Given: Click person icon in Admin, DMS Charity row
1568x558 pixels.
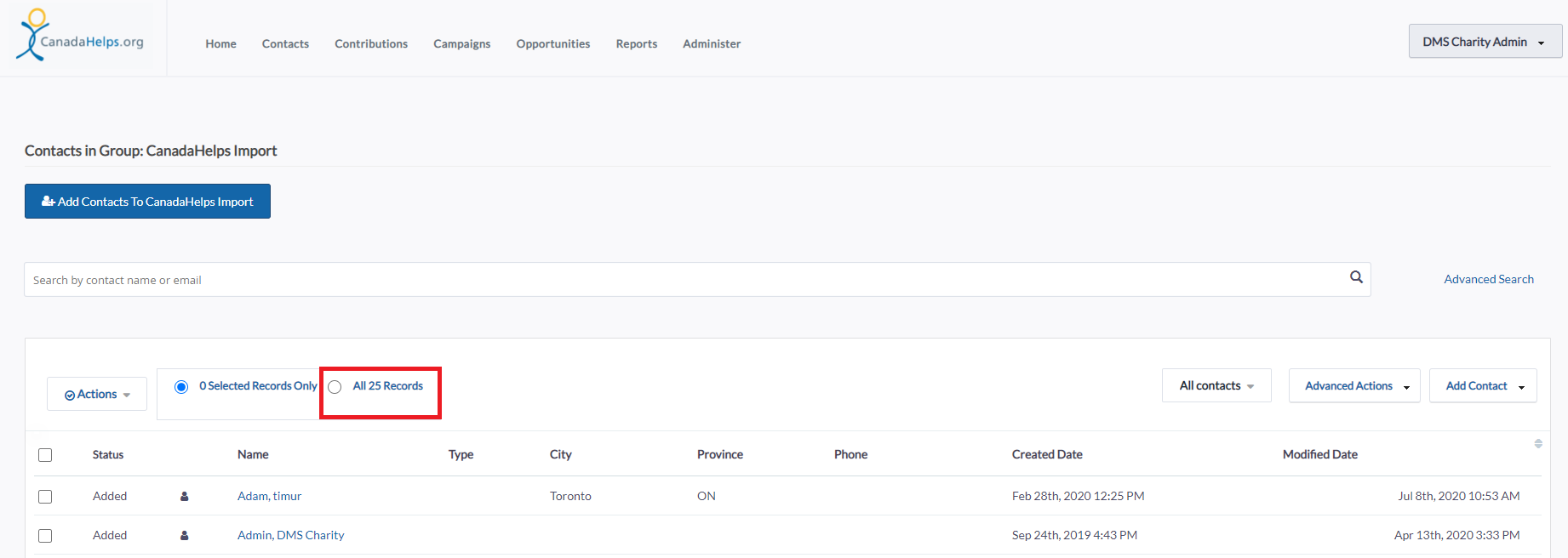Looking at the screenshot, I should [184, 535].
